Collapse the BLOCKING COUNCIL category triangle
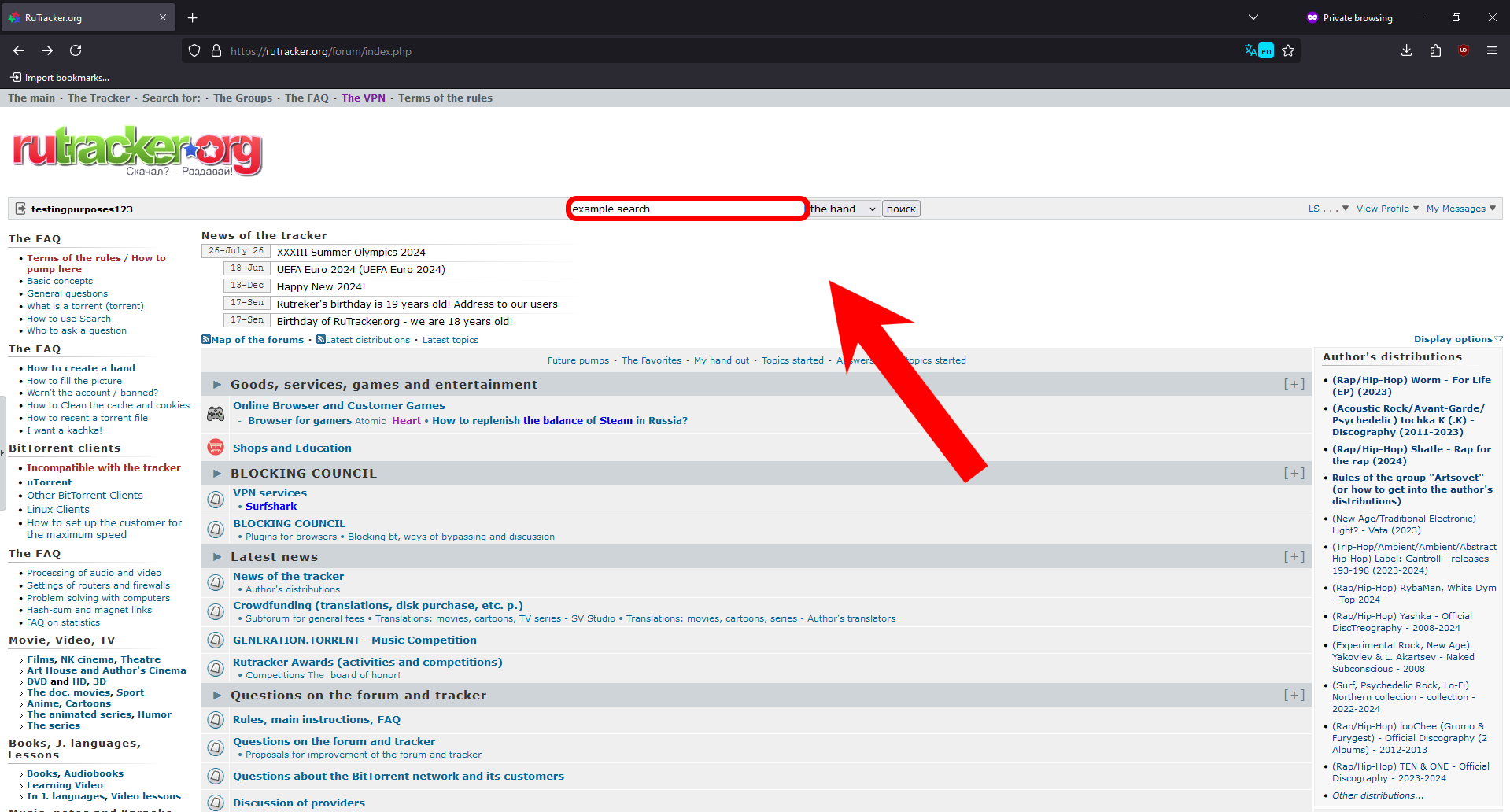The width and height of the screenshot is (1510, 812). click(x=217, y=474)
